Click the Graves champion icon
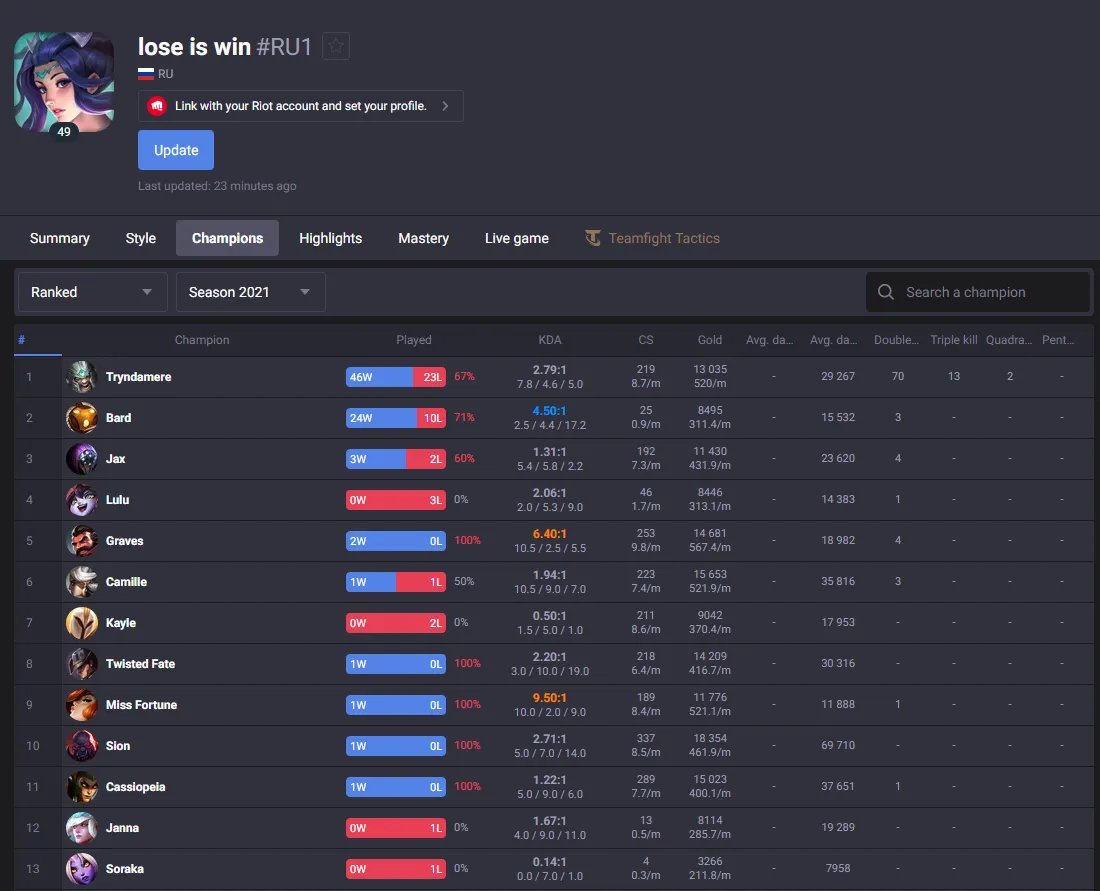 click(81, 541)
